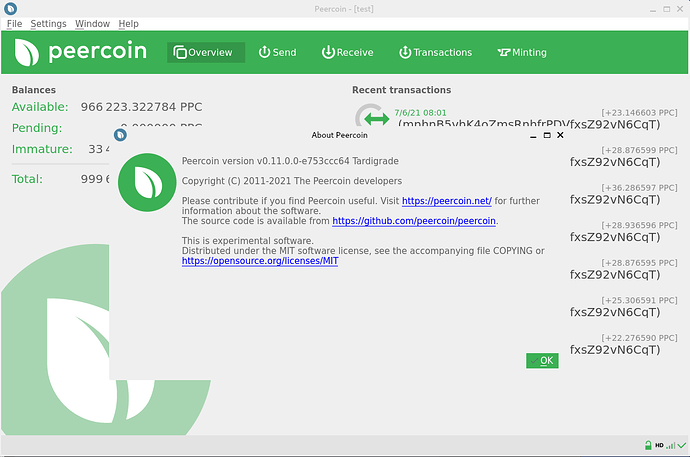Minimize the About Peercoin dialog
The width and height of the screenshot is (690, 457).
(533, 135)
